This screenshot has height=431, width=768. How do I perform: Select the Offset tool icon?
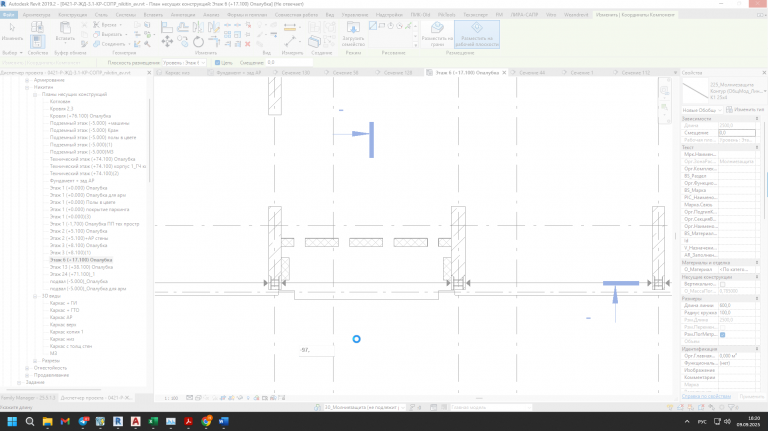click(183, 27)
